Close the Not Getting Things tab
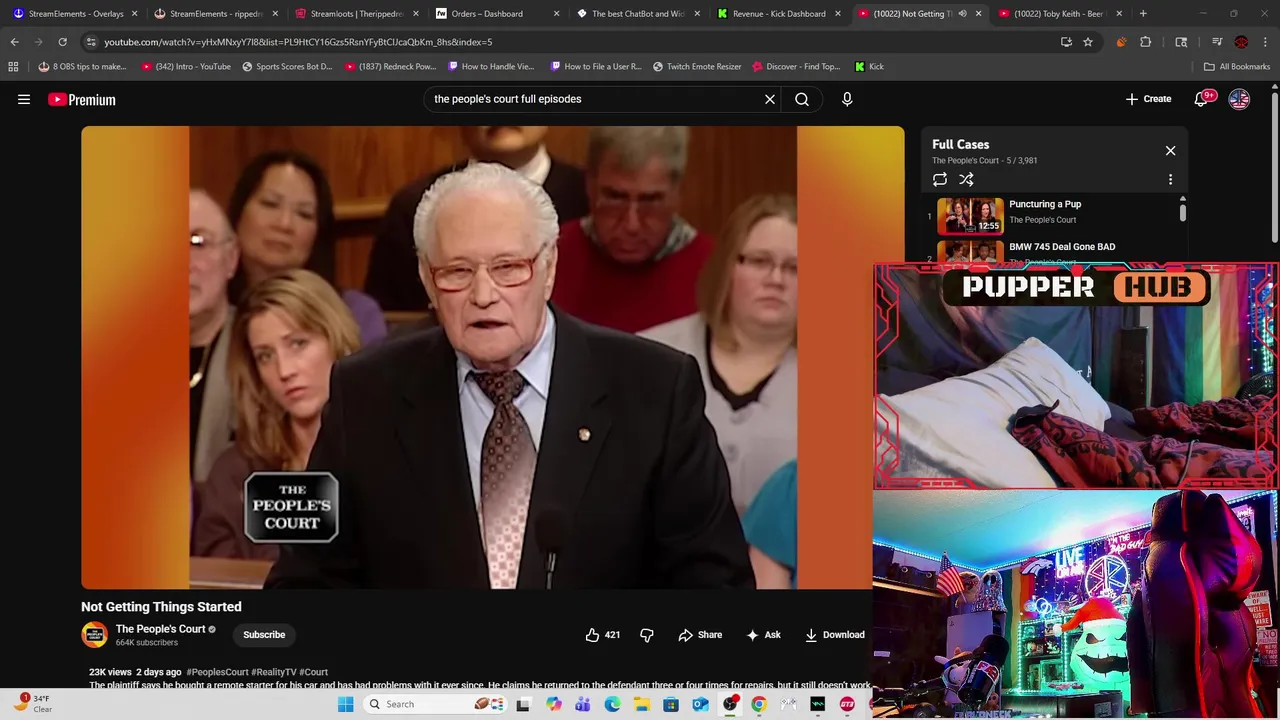 tap(978, 14)
